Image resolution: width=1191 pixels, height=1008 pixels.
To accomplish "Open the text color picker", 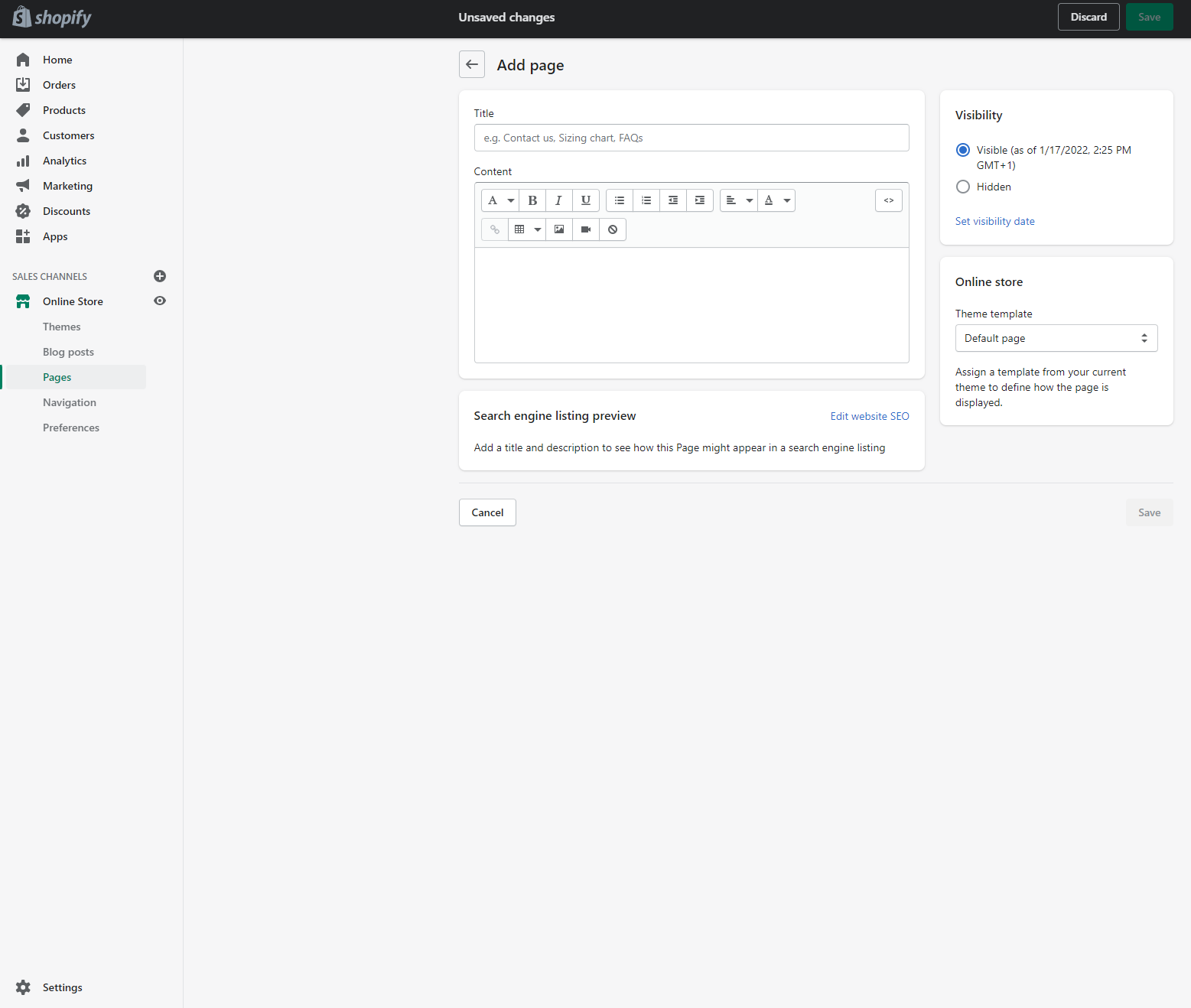I will pos(776,200).
